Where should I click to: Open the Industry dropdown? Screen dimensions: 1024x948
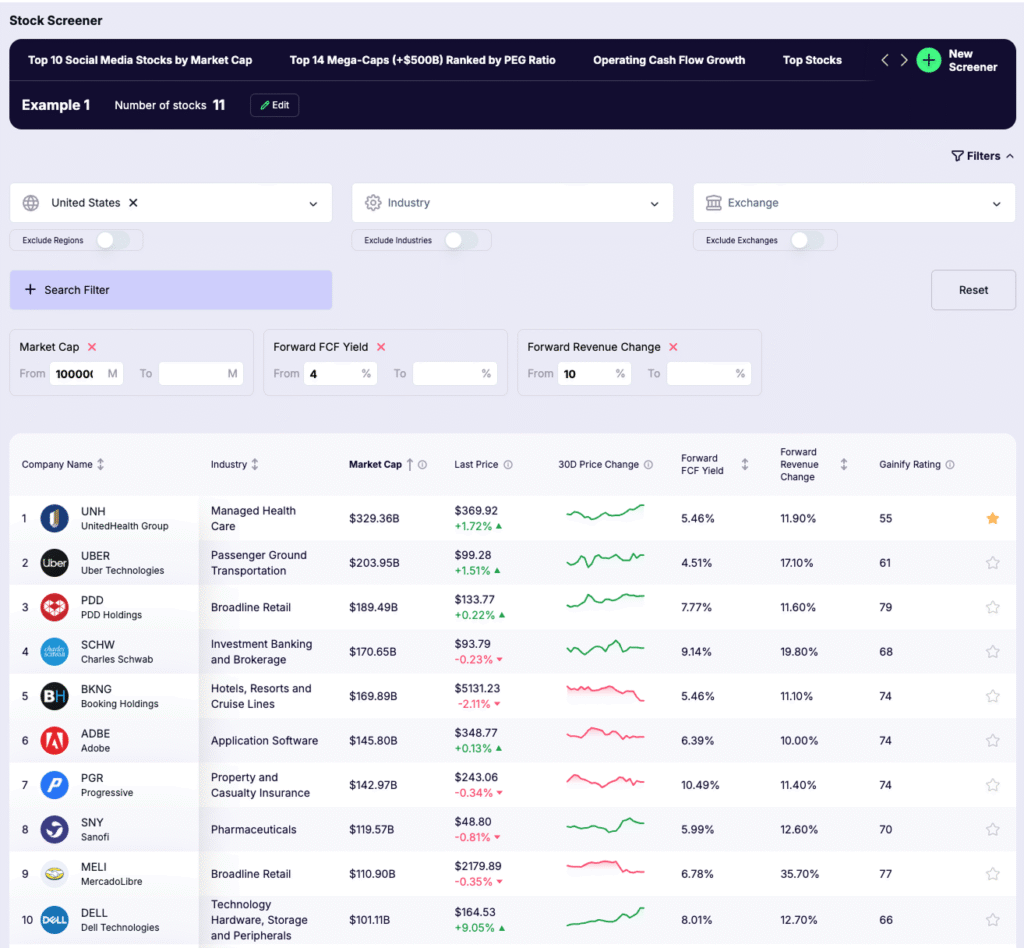(x=511, y=203)
